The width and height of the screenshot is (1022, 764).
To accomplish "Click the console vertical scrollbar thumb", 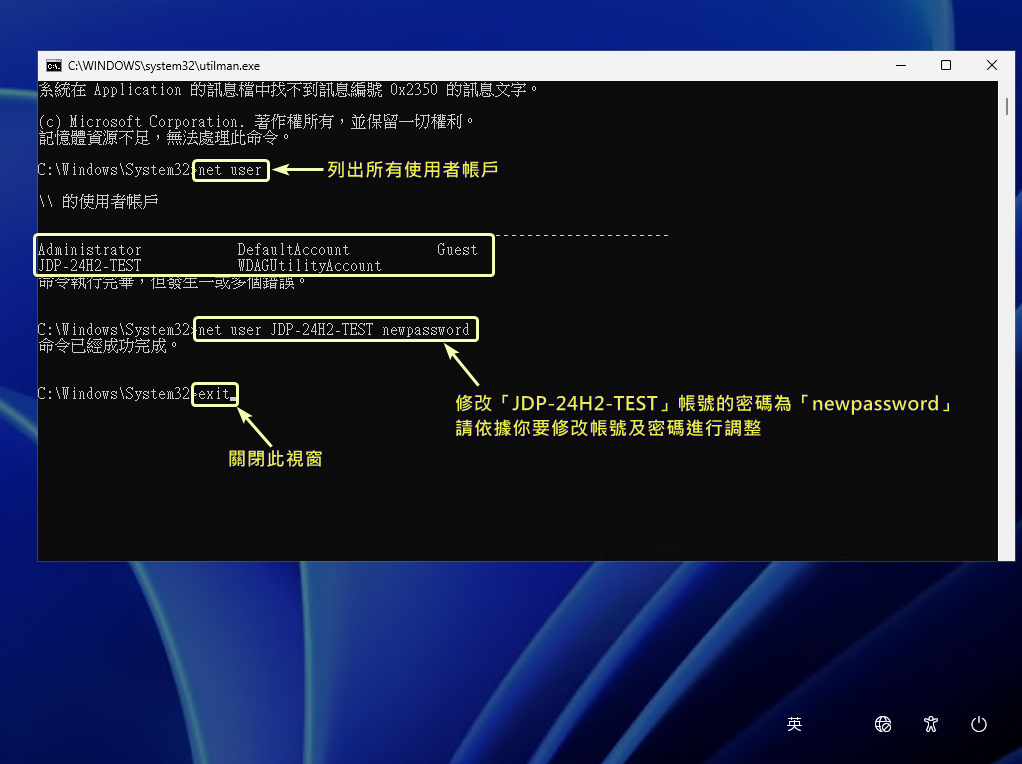I will click(x=1008, y=108).
